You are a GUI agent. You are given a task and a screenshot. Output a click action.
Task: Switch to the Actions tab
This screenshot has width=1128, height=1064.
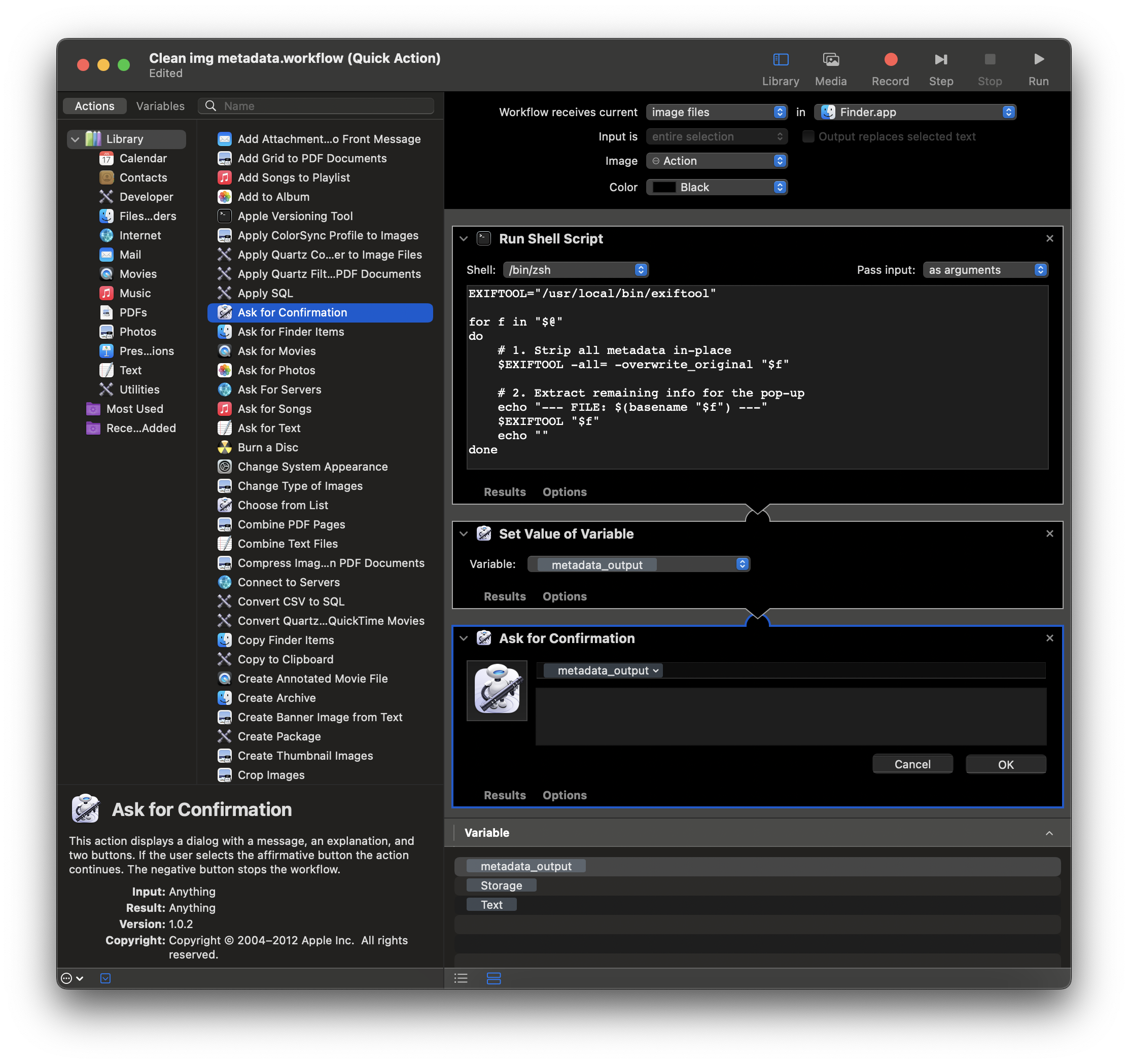[x=94, y=105]
